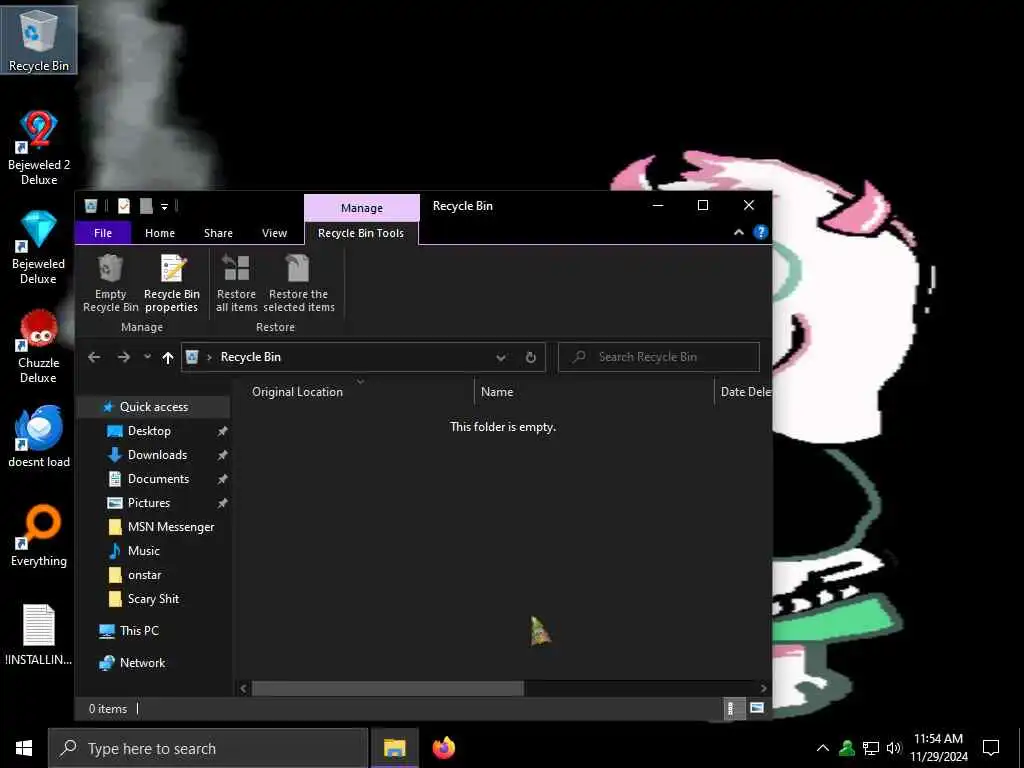The width and height of the screenshot is (1024, 768).
Task: Open the customize quick access toolbar dropdown
Action: point(165,207)
